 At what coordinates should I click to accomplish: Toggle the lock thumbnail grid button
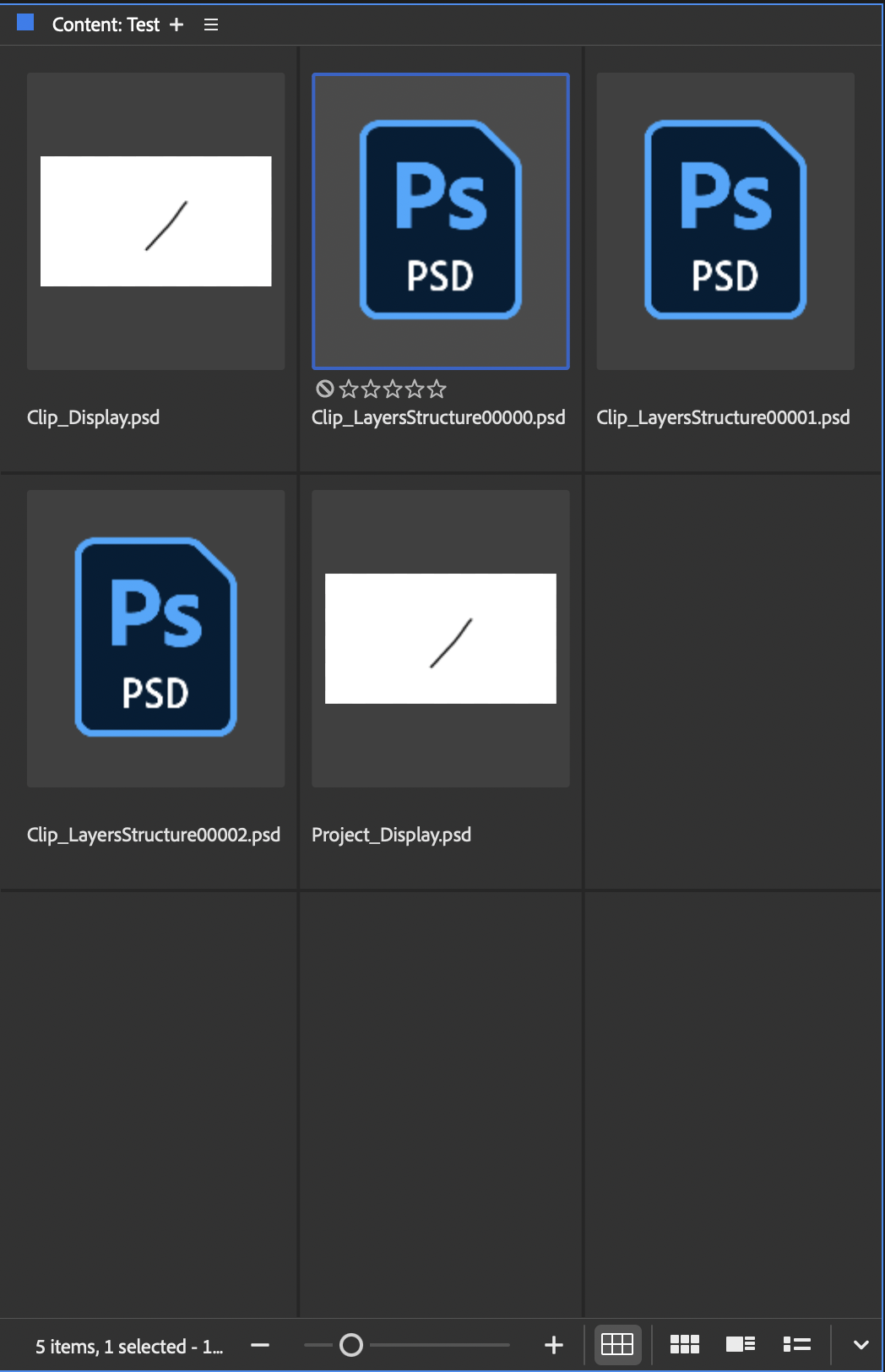point(617,1345)
